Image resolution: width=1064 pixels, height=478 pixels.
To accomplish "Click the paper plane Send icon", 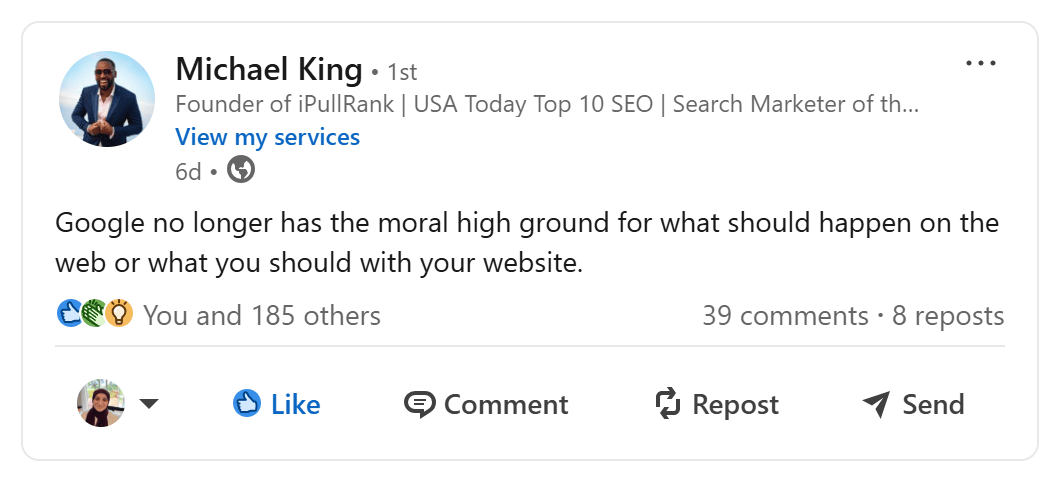I will point(876,404).
